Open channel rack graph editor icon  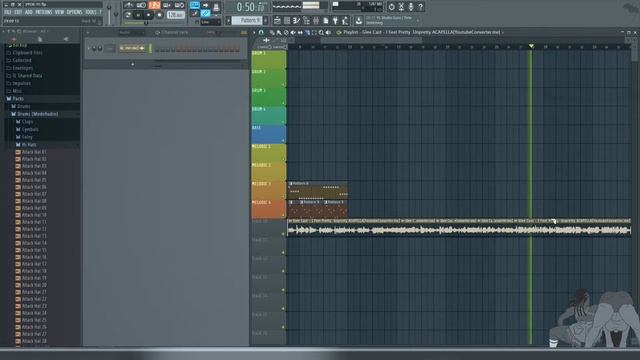[x=244, y=32]
